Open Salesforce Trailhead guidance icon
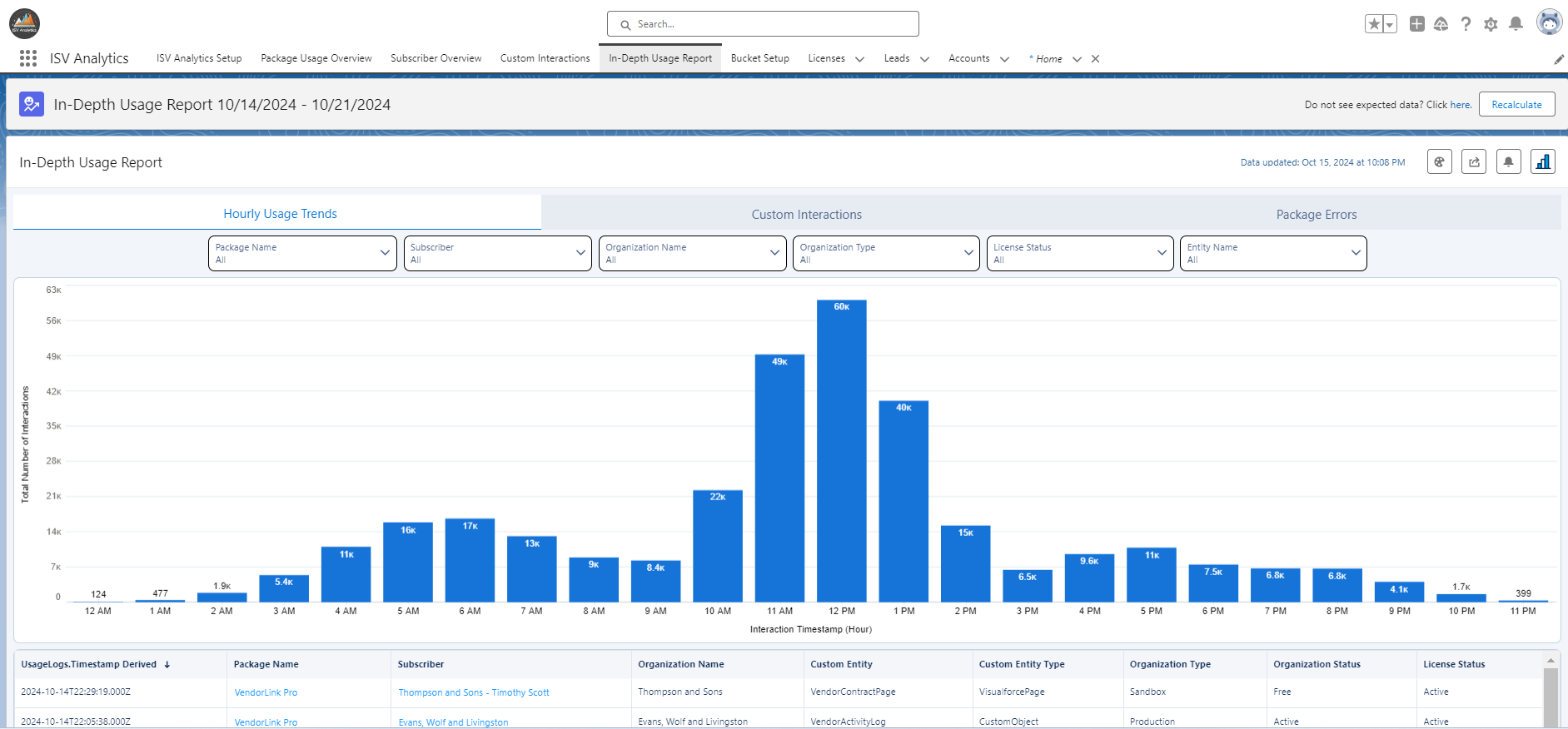The image size is (1568, 729). click(1441, 24)
